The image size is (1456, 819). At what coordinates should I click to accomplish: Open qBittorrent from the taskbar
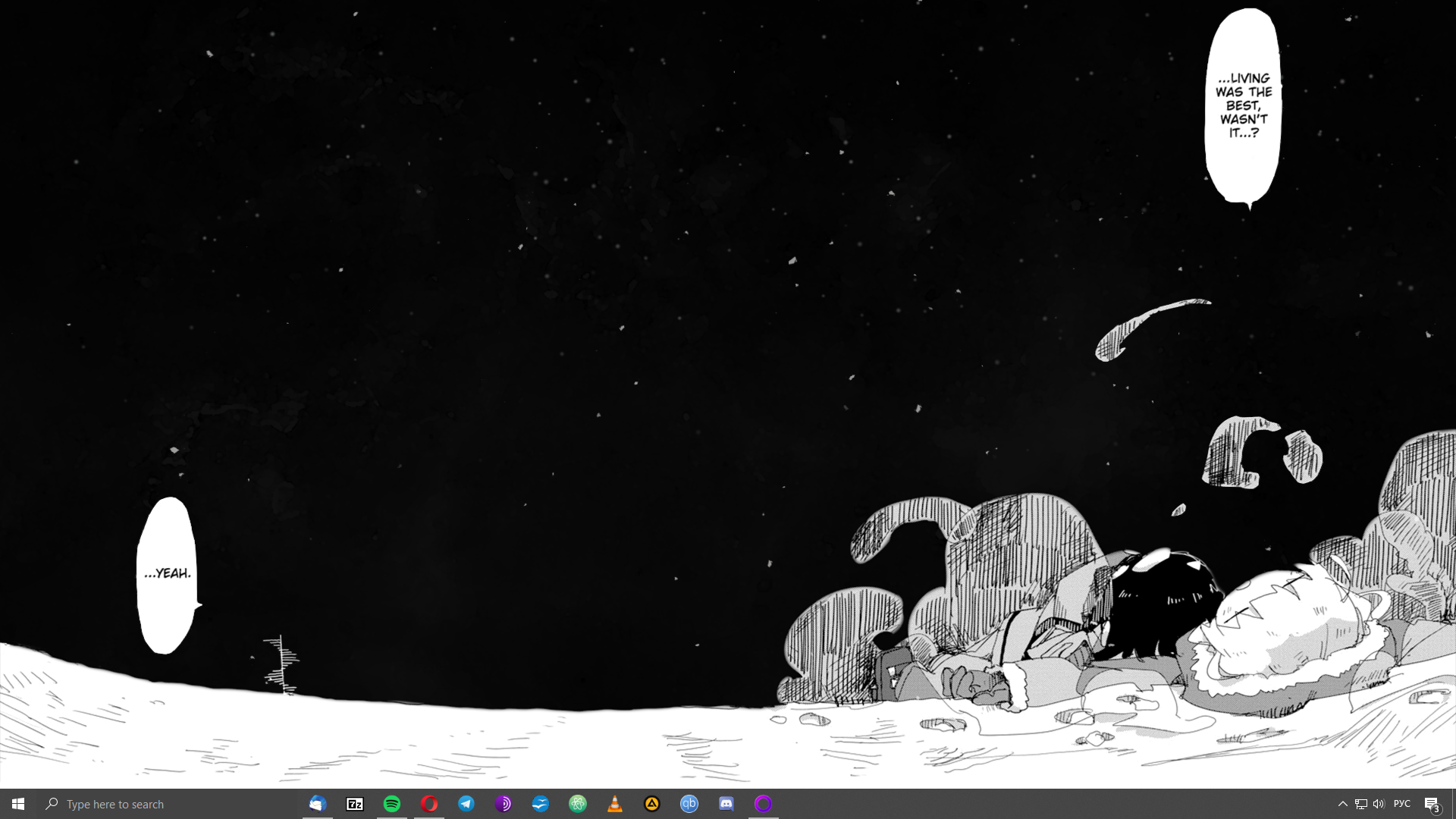[x=689, y=804]
